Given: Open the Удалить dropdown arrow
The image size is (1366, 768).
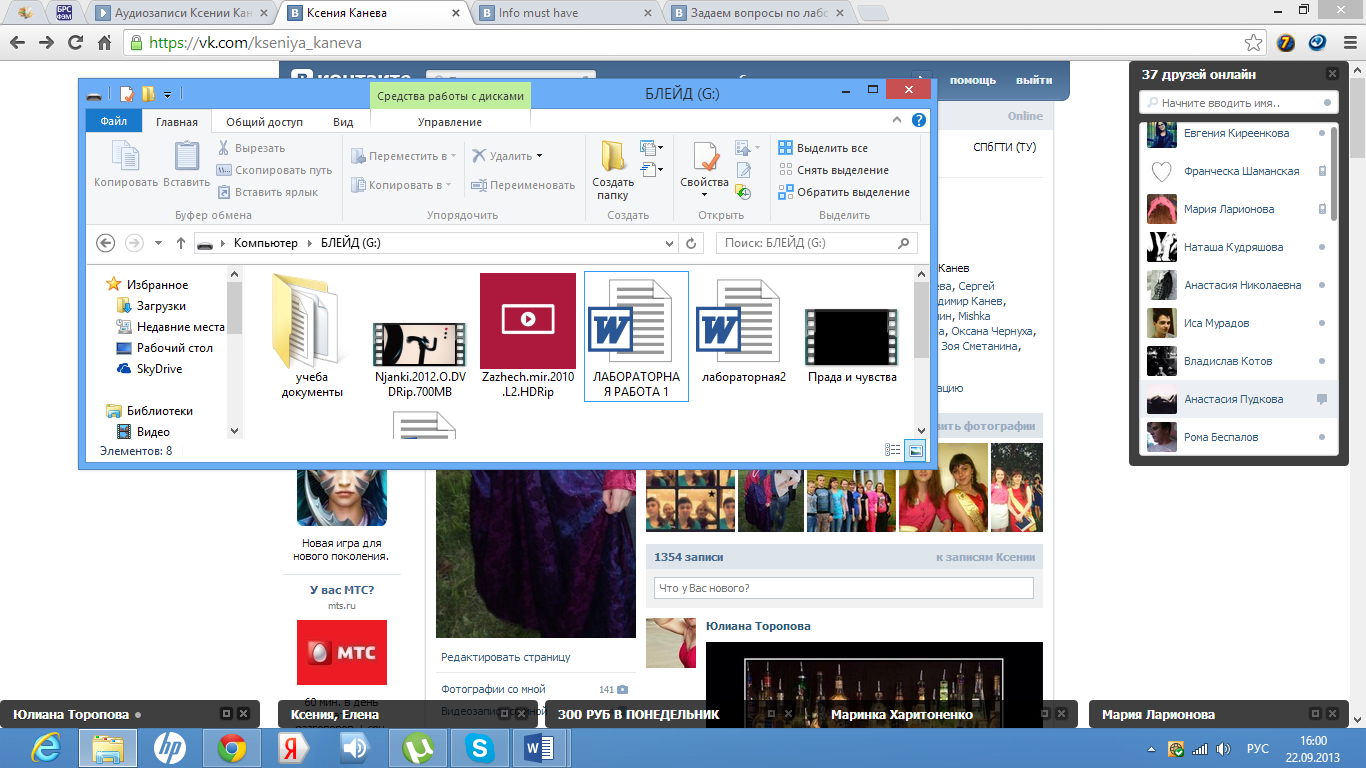Looking at the screenshot, I should tap(539, 156).
